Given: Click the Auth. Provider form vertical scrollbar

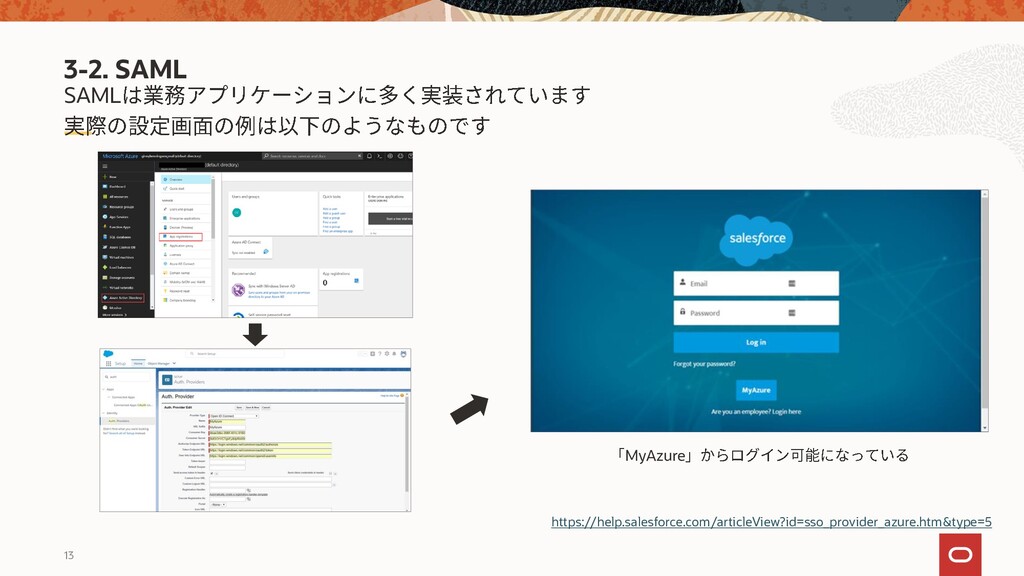Looking at the screenshot, I should [407, 451].
